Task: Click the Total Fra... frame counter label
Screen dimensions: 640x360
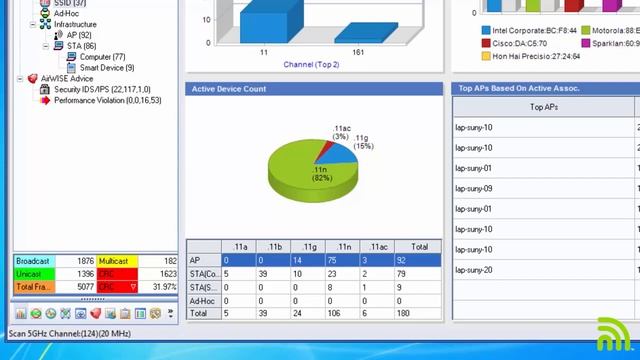Action: tap(34, 287)
